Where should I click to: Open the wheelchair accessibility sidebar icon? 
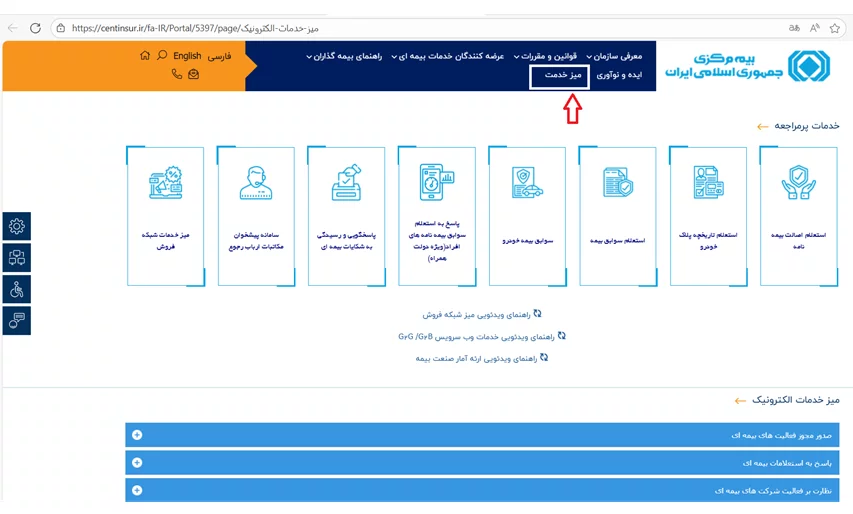(17, 290)
